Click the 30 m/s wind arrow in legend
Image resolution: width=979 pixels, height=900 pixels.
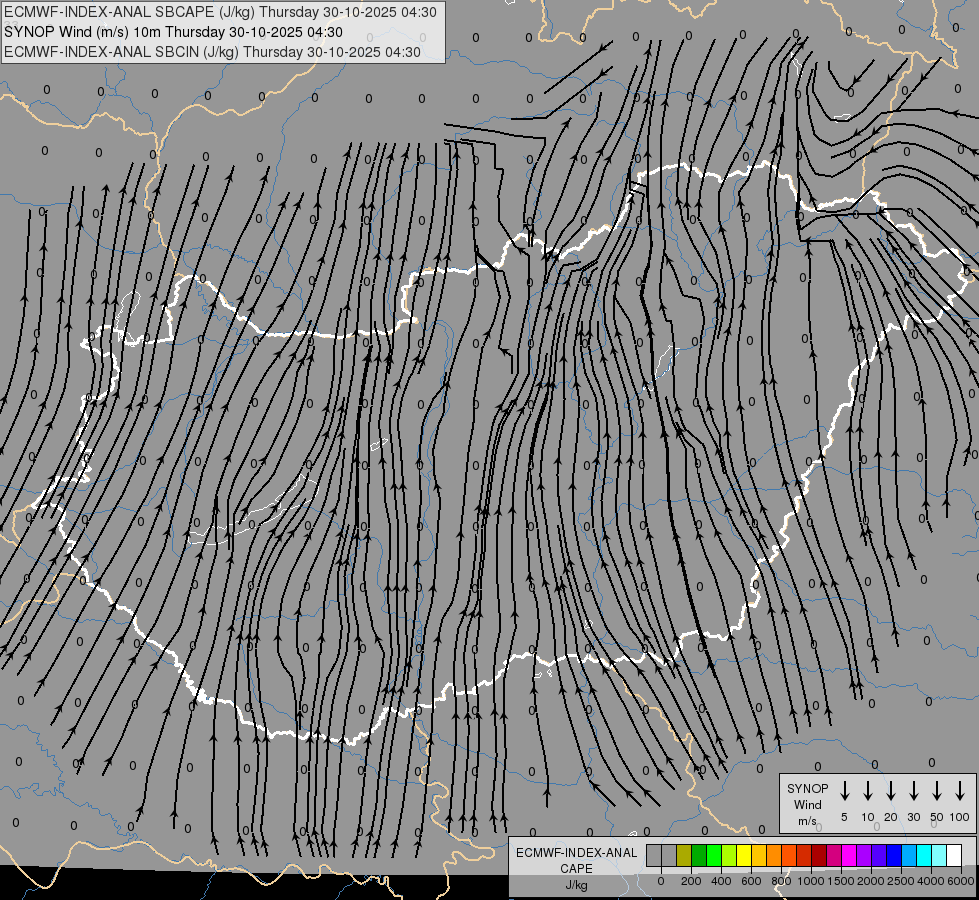(913, 791)
